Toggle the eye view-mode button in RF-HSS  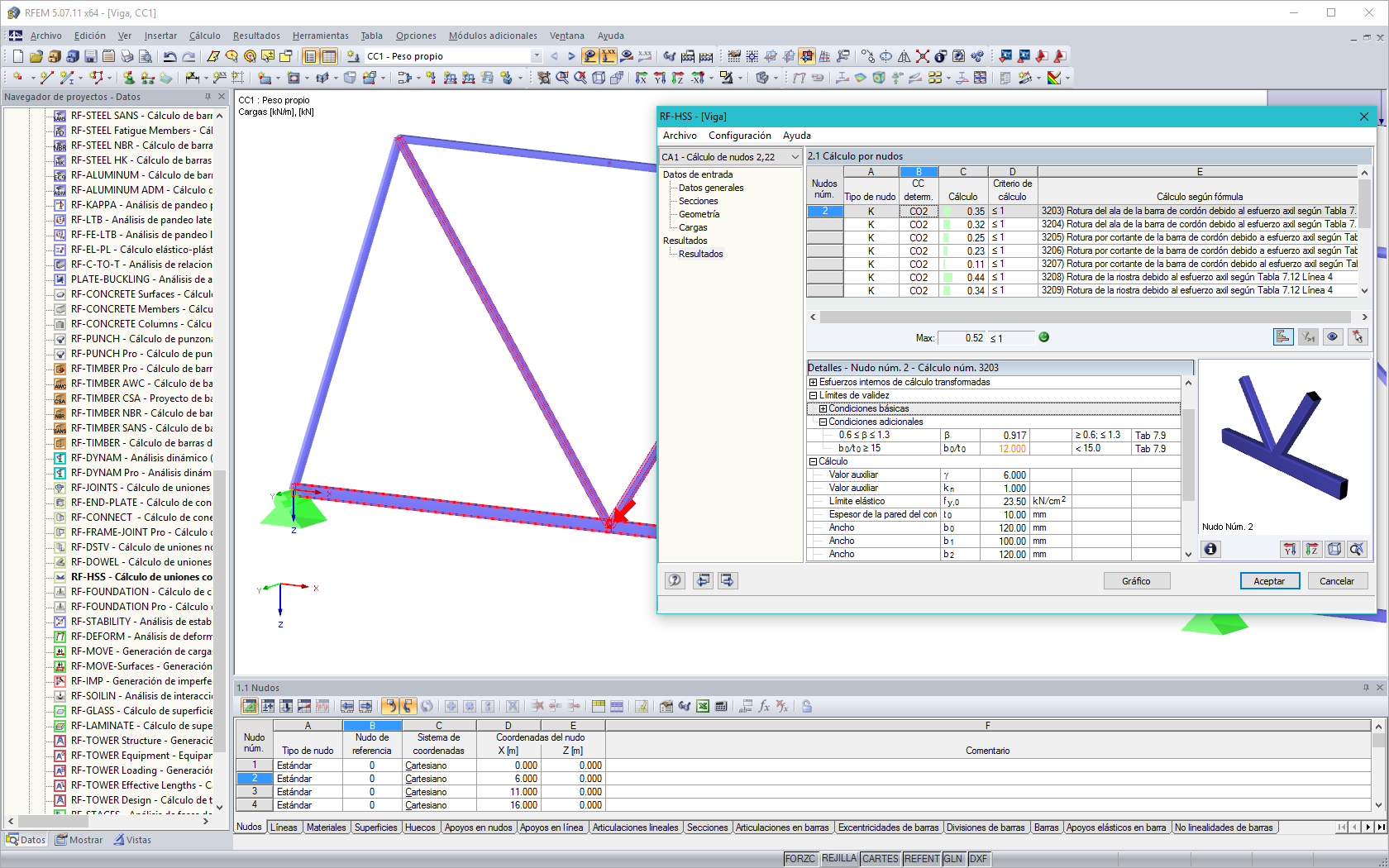(1332, 336)
